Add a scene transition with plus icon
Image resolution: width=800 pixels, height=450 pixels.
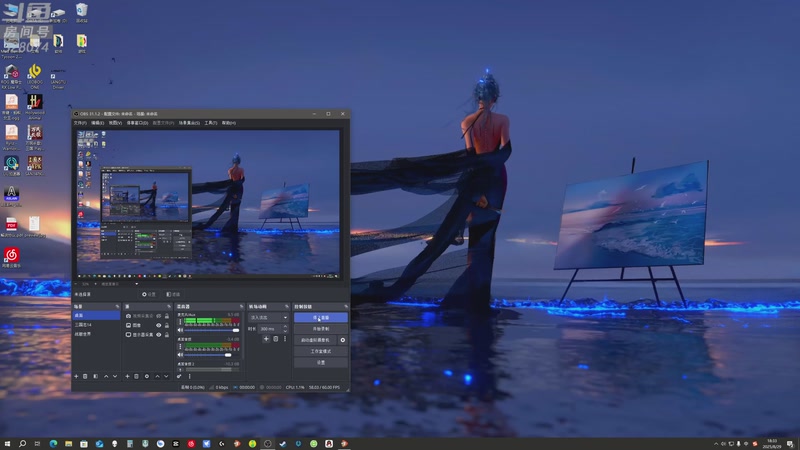coord(266,339)
